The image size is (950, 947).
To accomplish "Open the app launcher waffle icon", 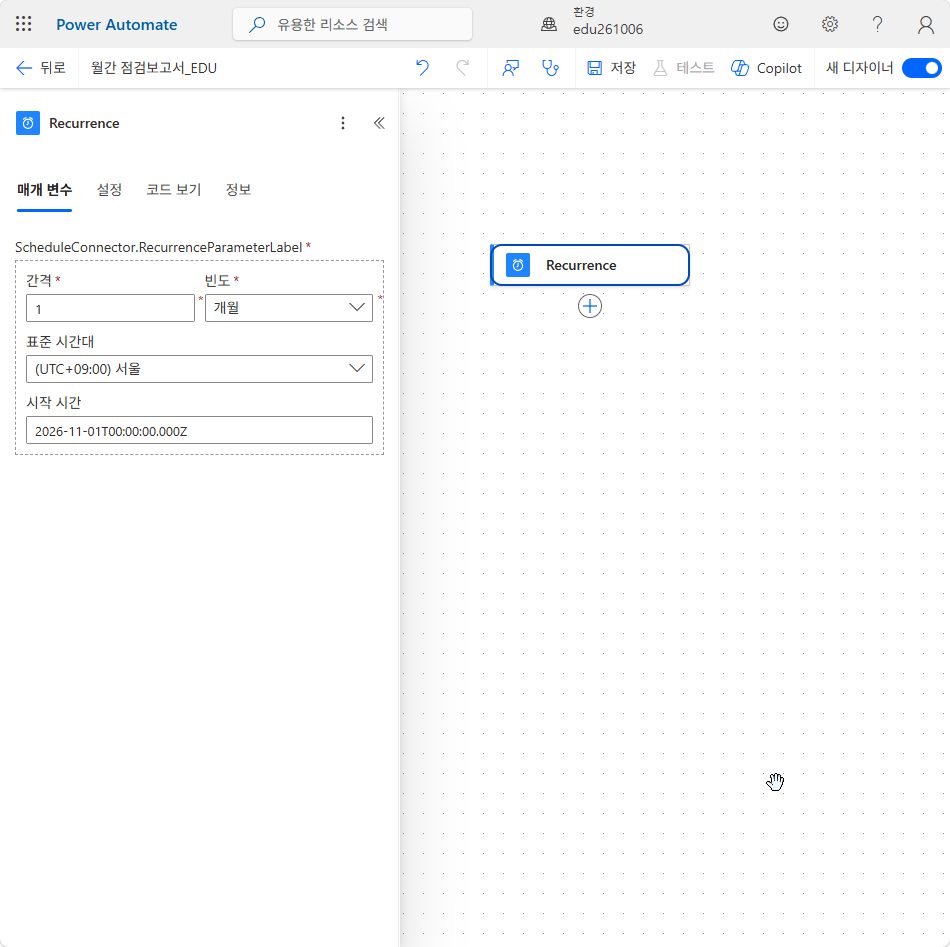I will (24, 24).
